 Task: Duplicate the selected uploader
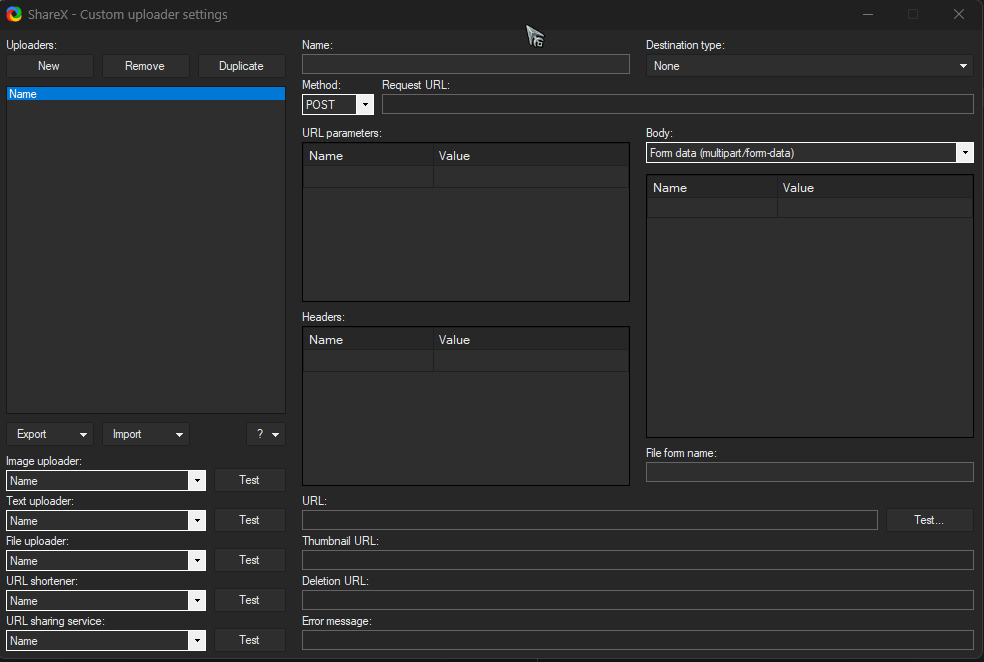pyautogui.click(x=241, y=66)
